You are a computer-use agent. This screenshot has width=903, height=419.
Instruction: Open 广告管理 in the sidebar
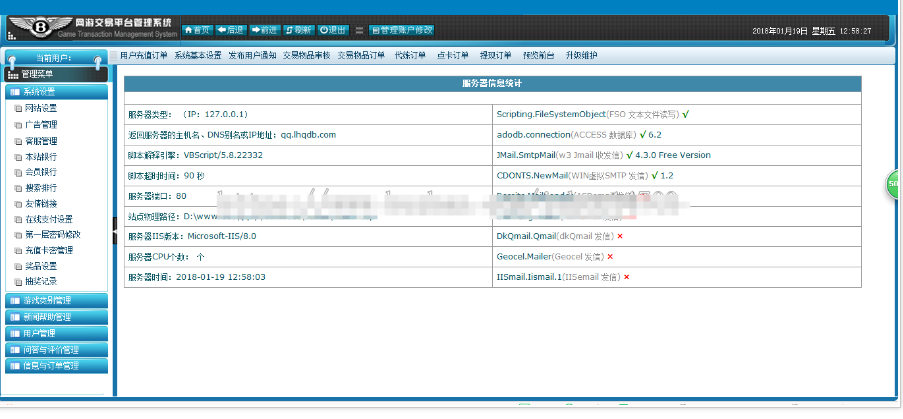click(41, 124)
